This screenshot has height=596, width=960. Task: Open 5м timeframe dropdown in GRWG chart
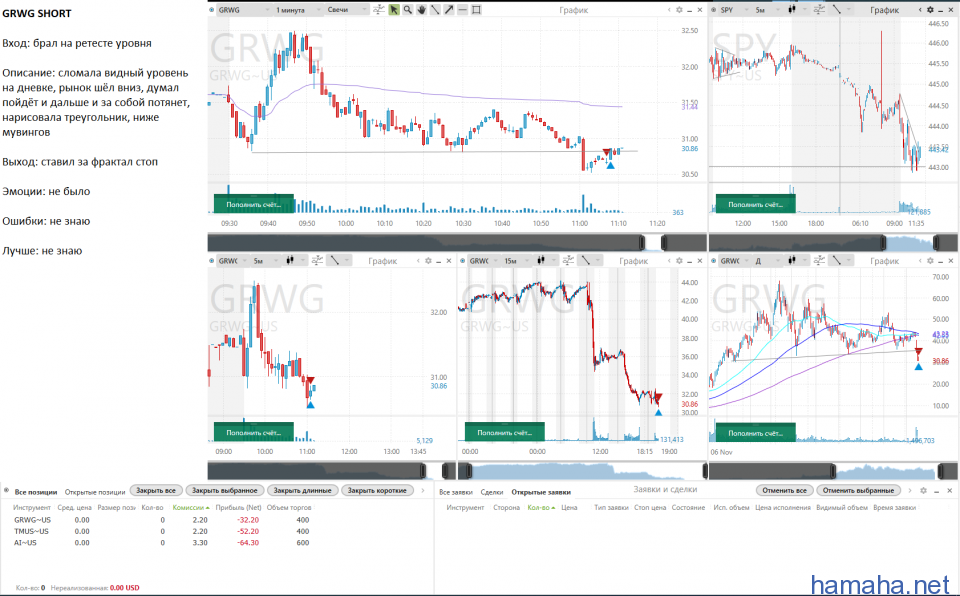click(266, 261)
